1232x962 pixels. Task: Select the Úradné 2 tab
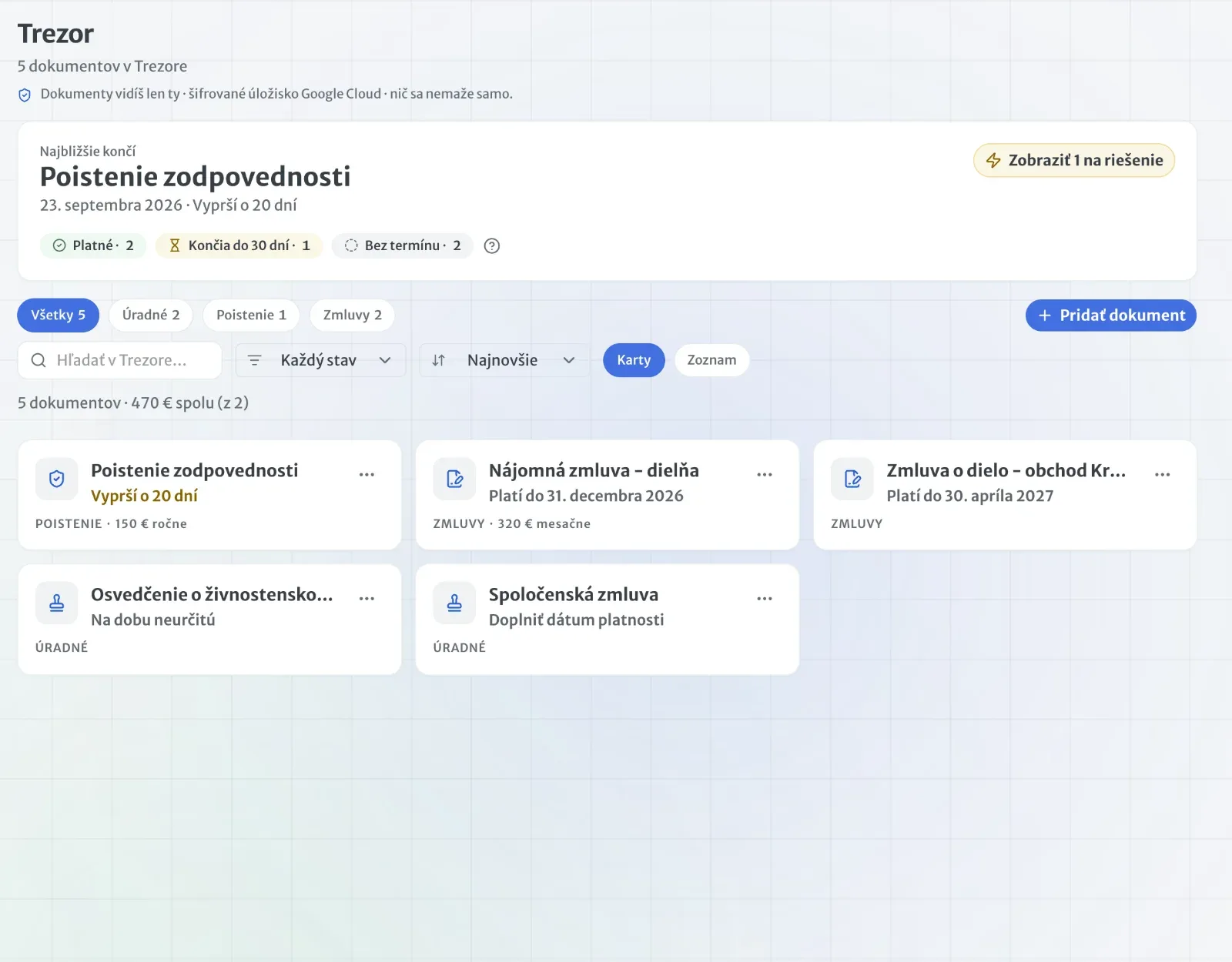151,316
